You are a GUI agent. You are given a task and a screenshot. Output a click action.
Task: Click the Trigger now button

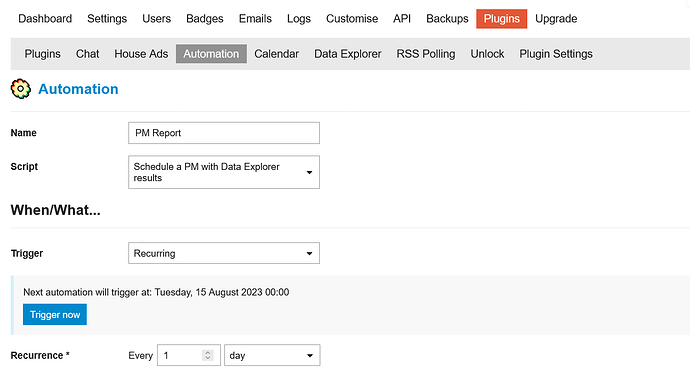click(x=55, y=314)
